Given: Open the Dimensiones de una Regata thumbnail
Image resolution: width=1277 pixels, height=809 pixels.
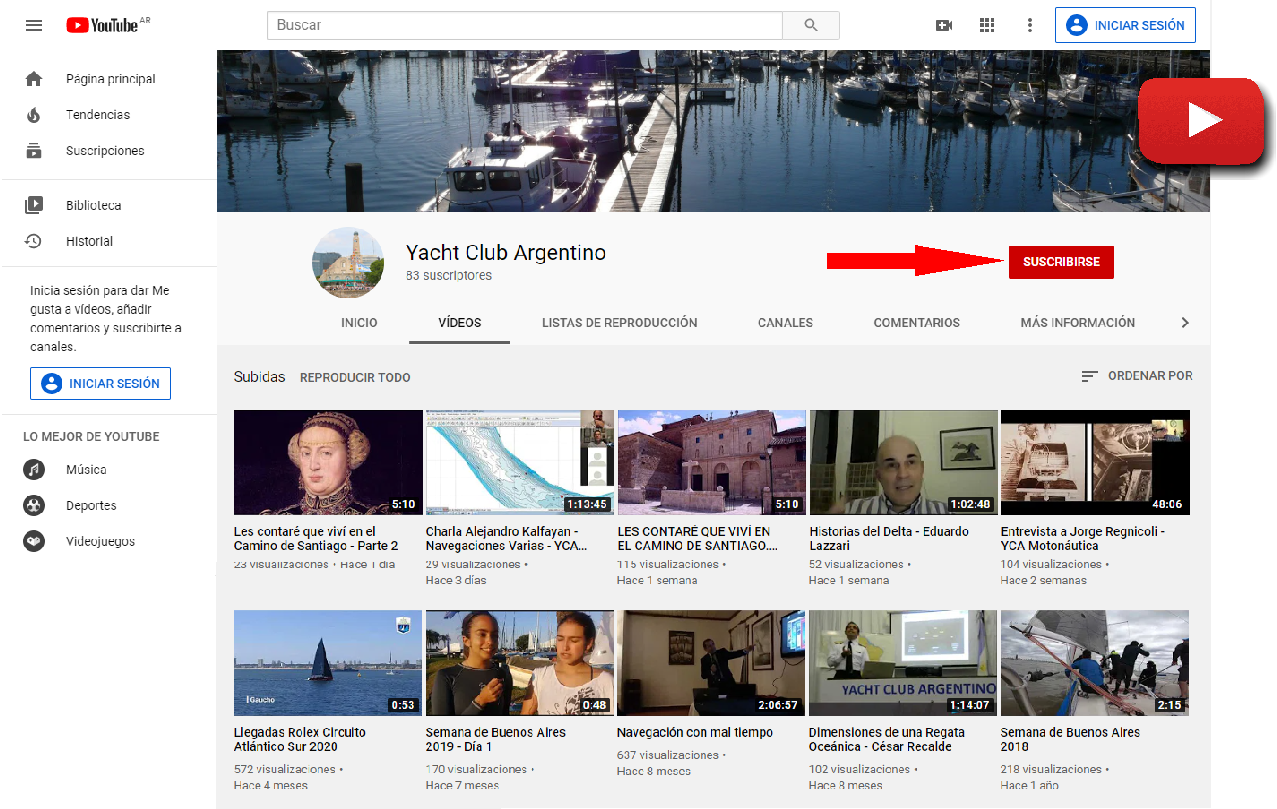Looking at the screenshot, I should [x=904, y=663].
